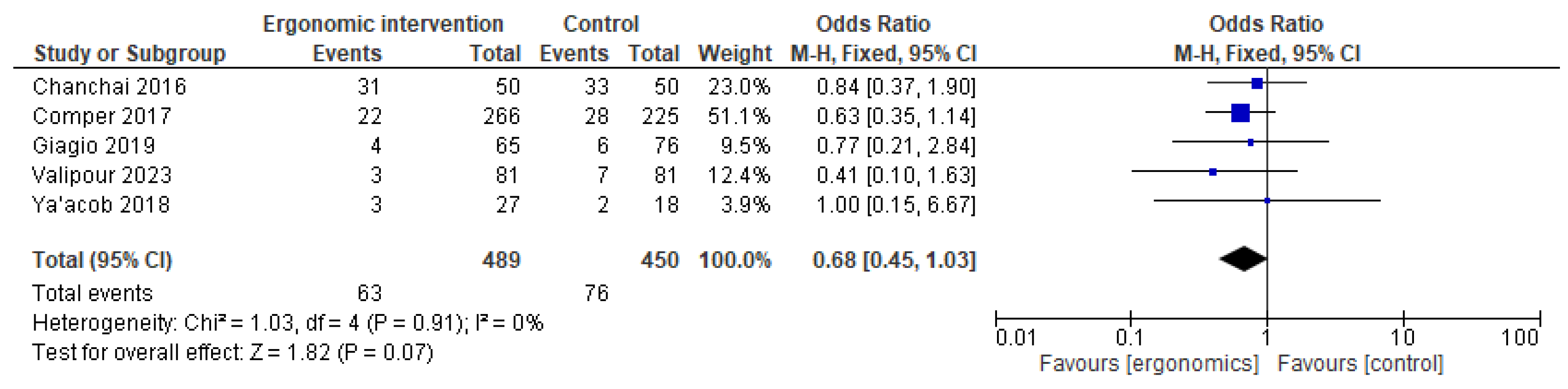Click the Ergonomic intervention group heading

tap(383, 24)
